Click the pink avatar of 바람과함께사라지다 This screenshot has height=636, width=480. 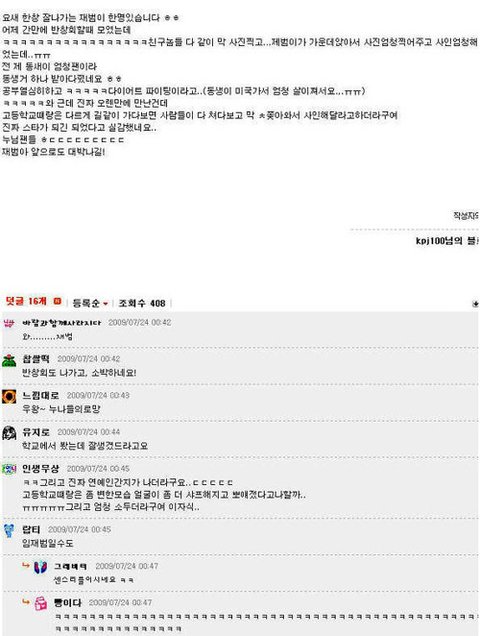coord(9,324)
